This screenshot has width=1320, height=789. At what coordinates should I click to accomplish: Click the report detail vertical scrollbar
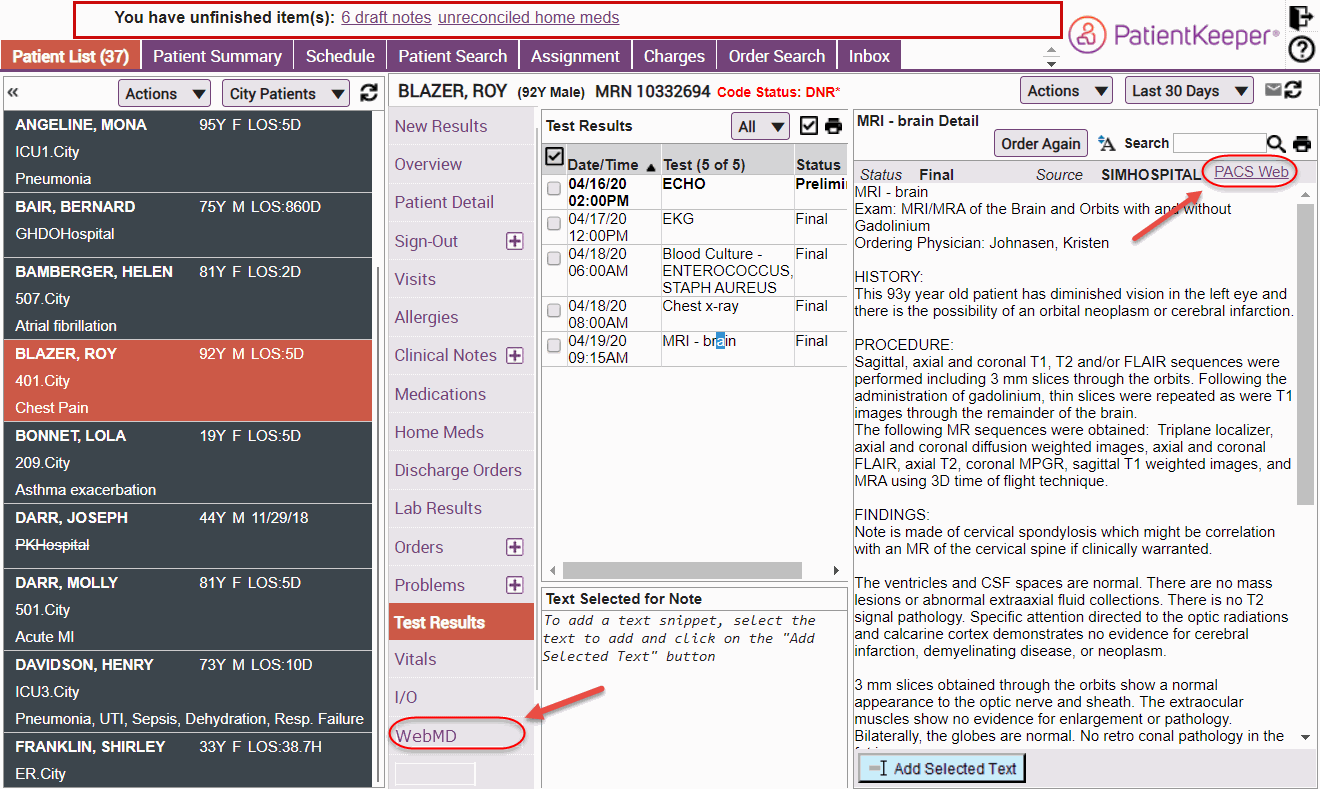coord(1305,355)
